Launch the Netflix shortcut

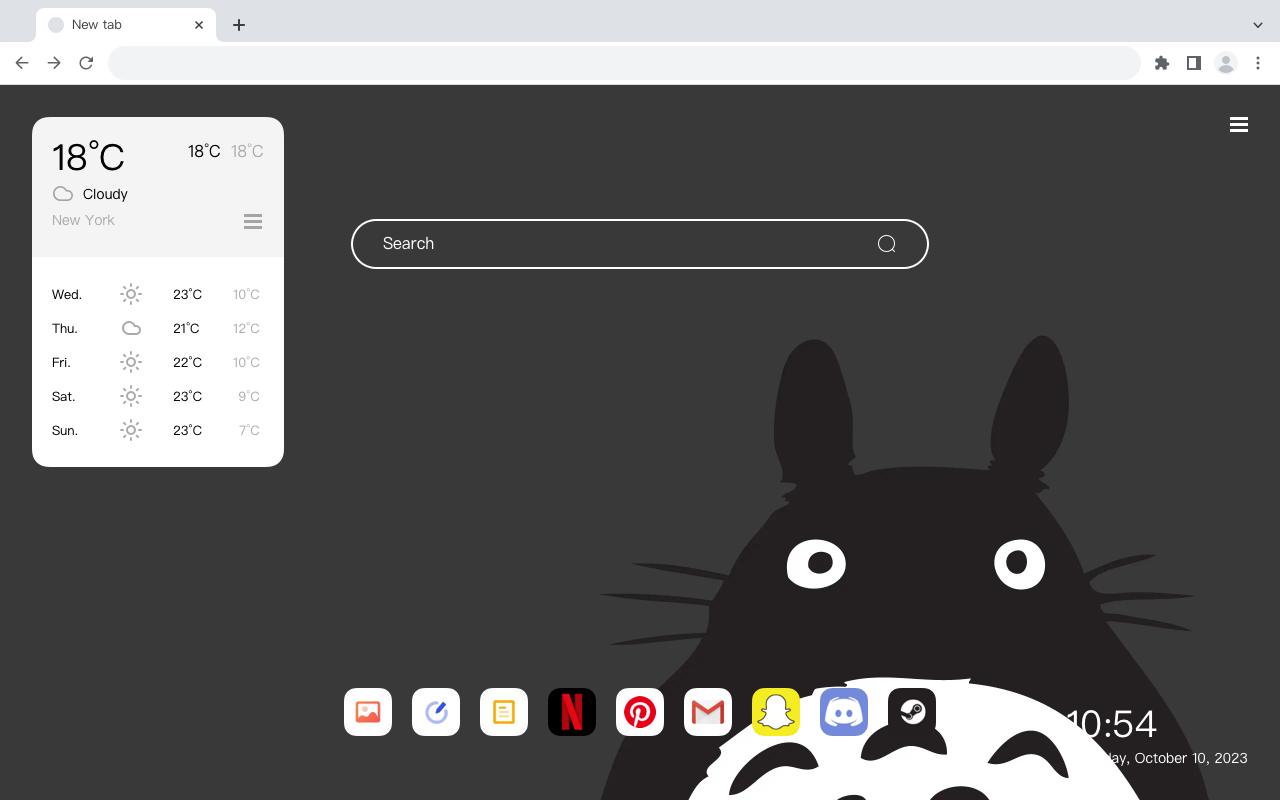click(x=572, y=712)
